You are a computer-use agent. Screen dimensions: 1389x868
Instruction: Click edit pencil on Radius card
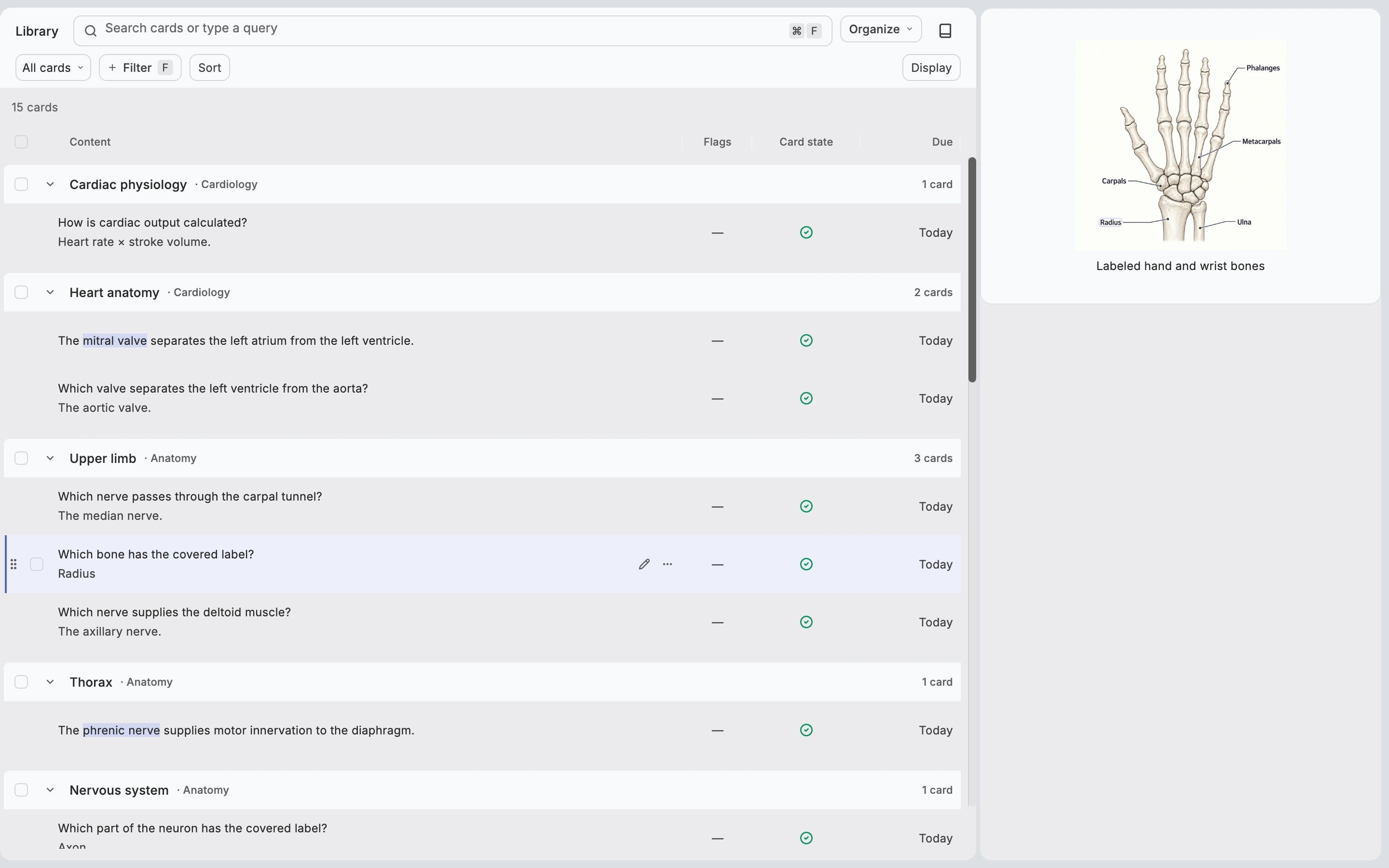(644, 564)
